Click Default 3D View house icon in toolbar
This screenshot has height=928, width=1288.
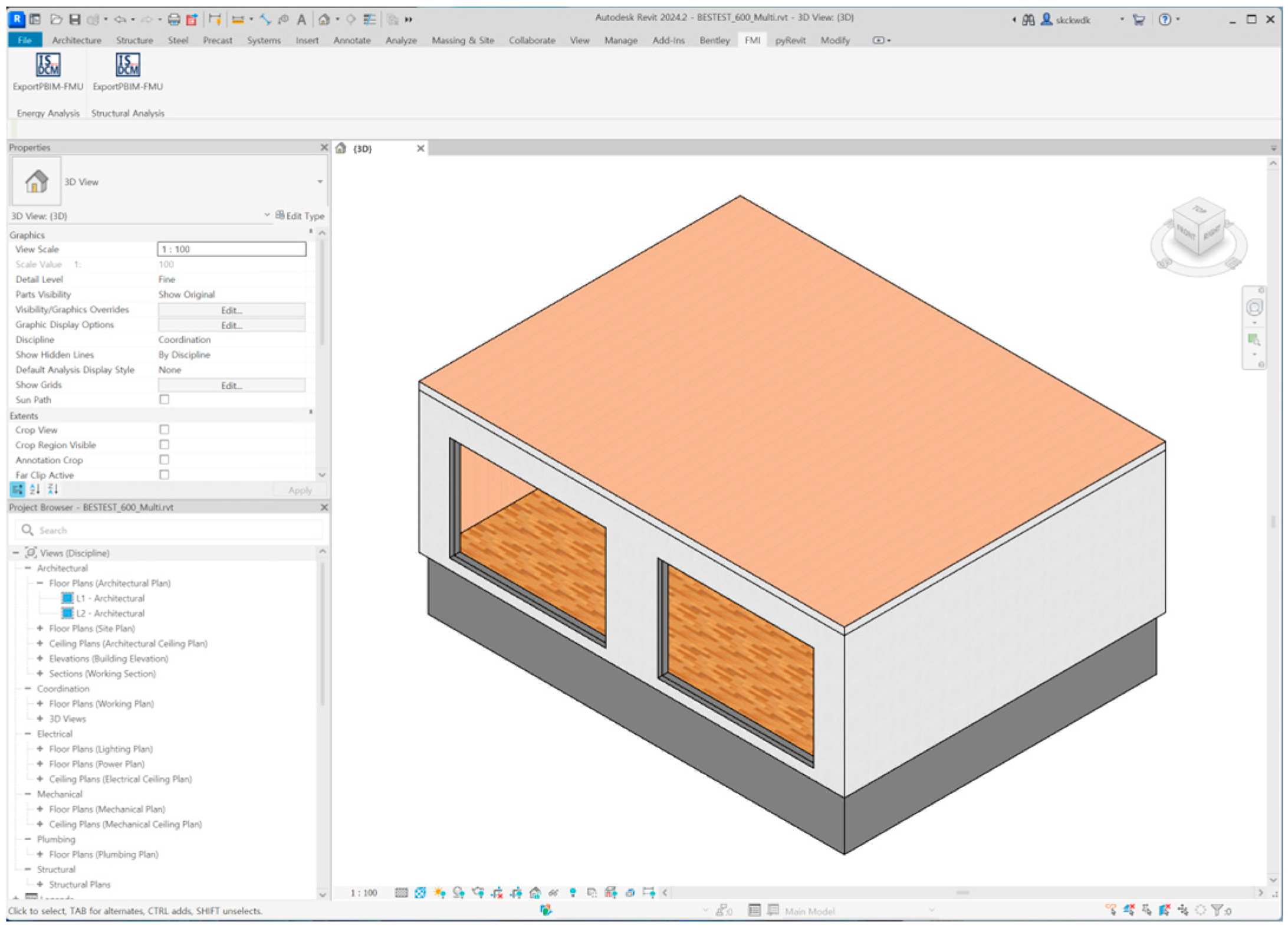pyautogui.click(x=324, y=19)
